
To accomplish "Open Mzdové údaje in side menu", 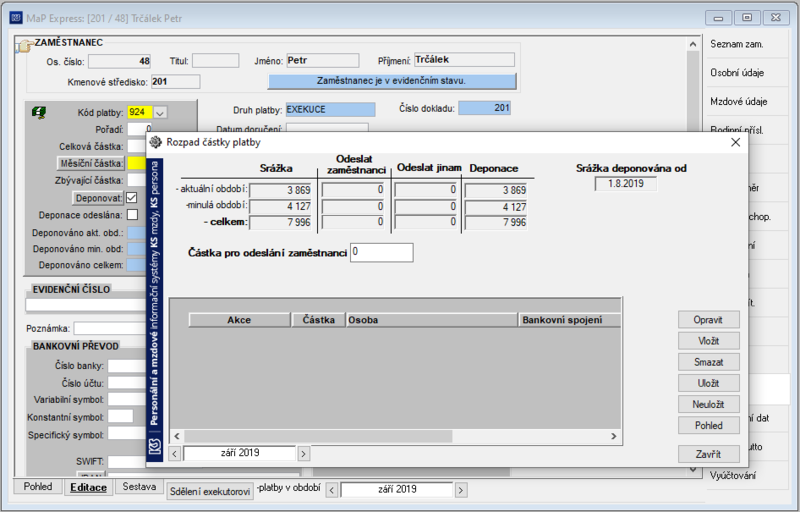I will [x=738, y=101].
